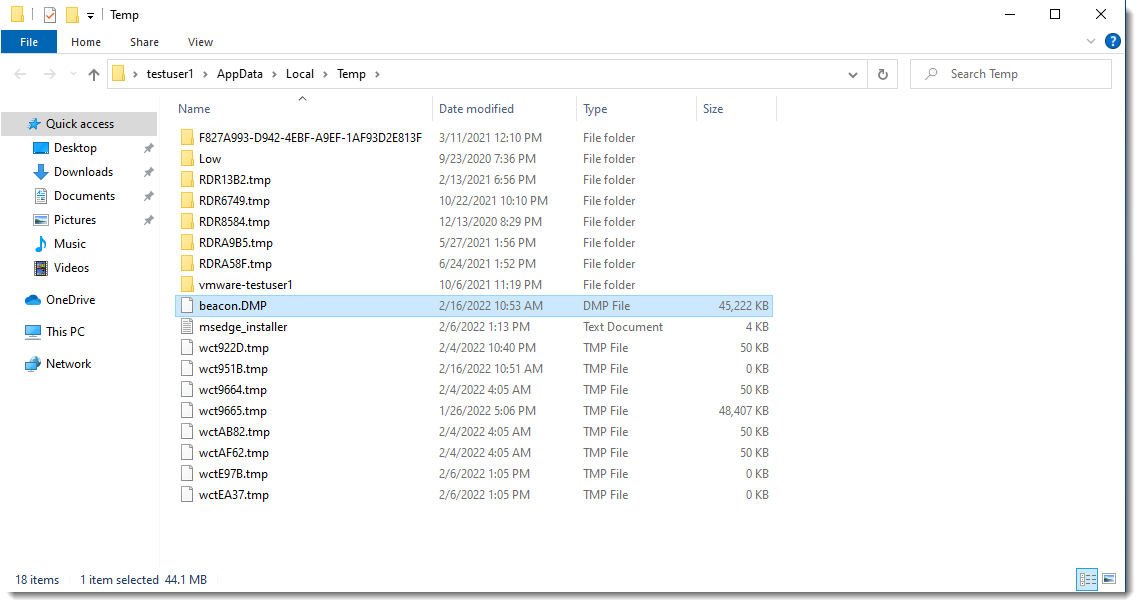Select Details view in the status bar
The image size is (1141, 607).
tap(1087, 579)
